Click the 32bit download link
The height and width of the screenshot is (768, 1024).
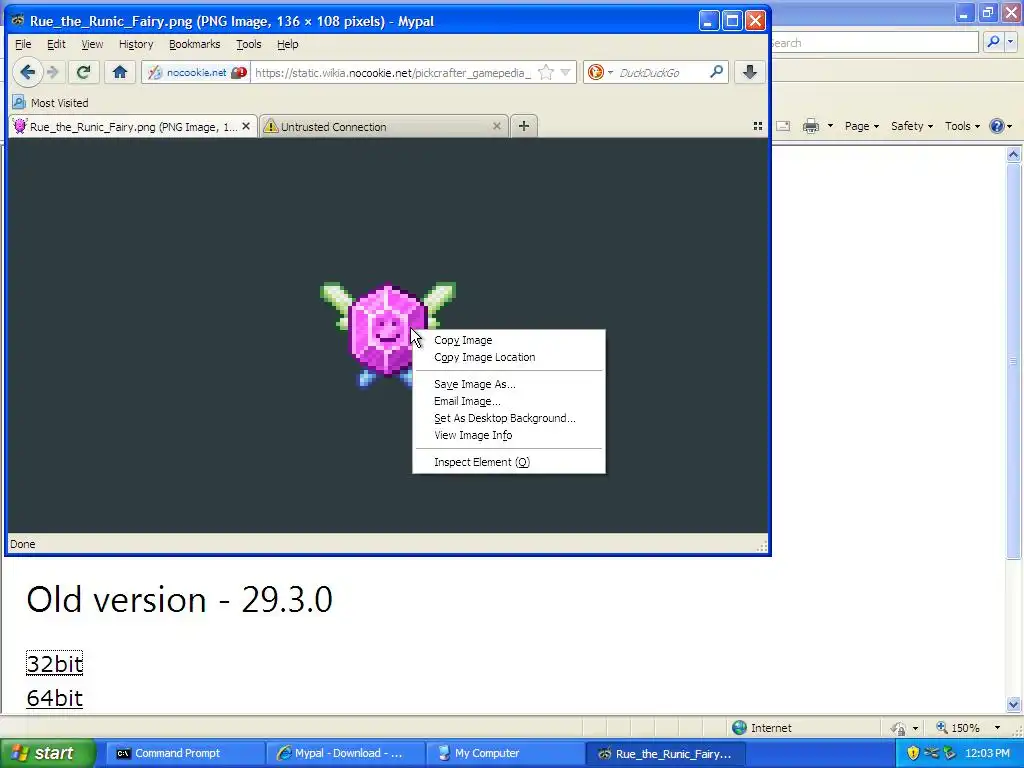point(54,664)
